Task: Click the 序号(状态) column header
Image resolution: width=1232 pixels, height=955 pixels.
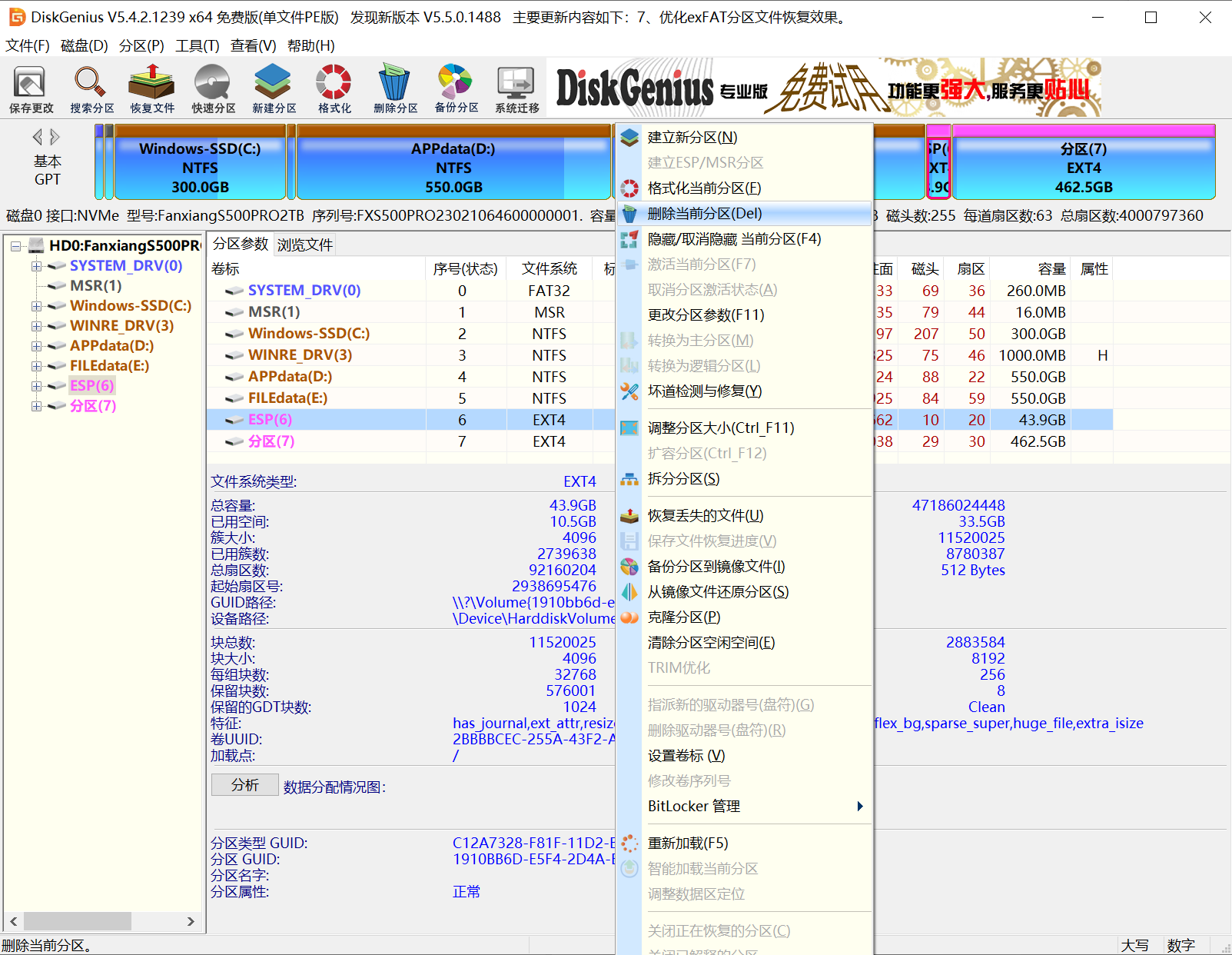Action: click(x=466, y=269)
